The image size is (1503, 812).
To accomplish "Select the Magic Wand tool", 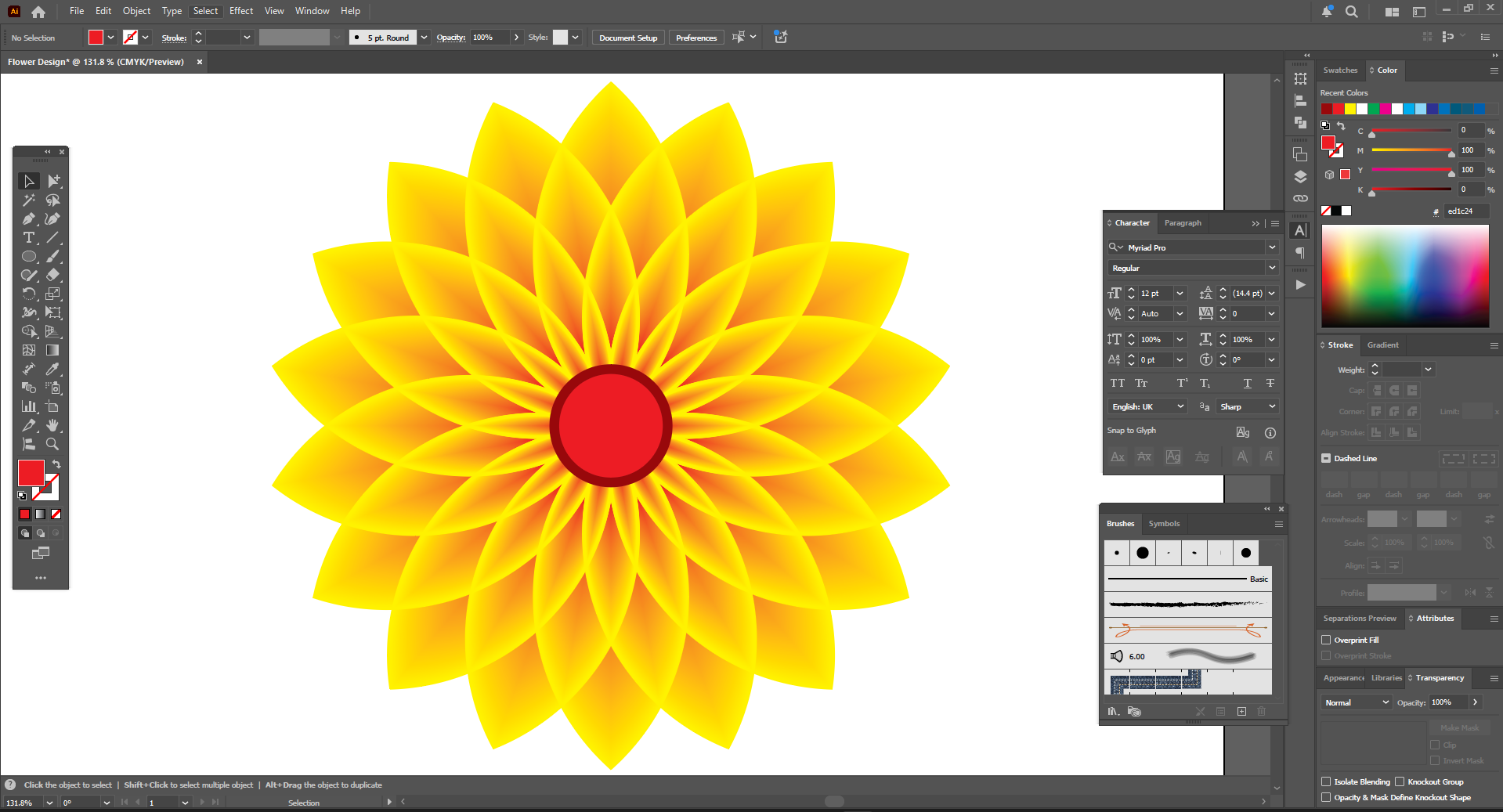I will tap(29, 200).
